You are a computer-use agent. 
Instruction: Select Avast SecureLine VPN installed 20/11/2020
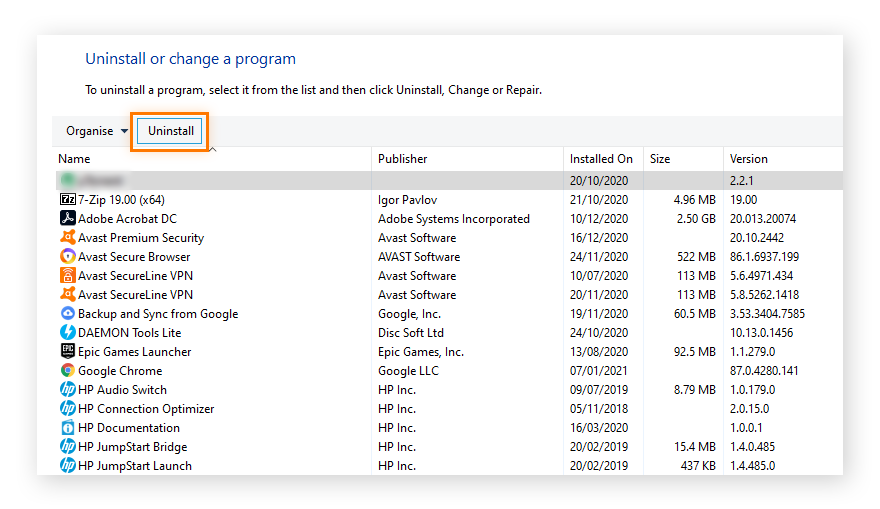click(x=449, y=295)
